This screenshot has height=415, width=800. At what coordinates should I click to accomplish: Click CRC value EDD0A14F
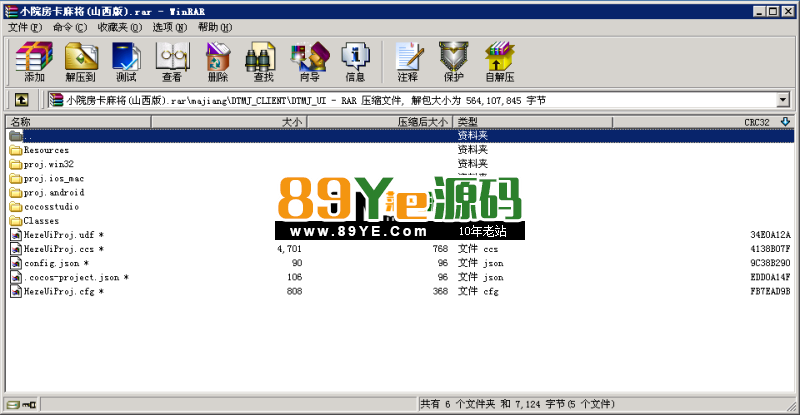[770, 277]
